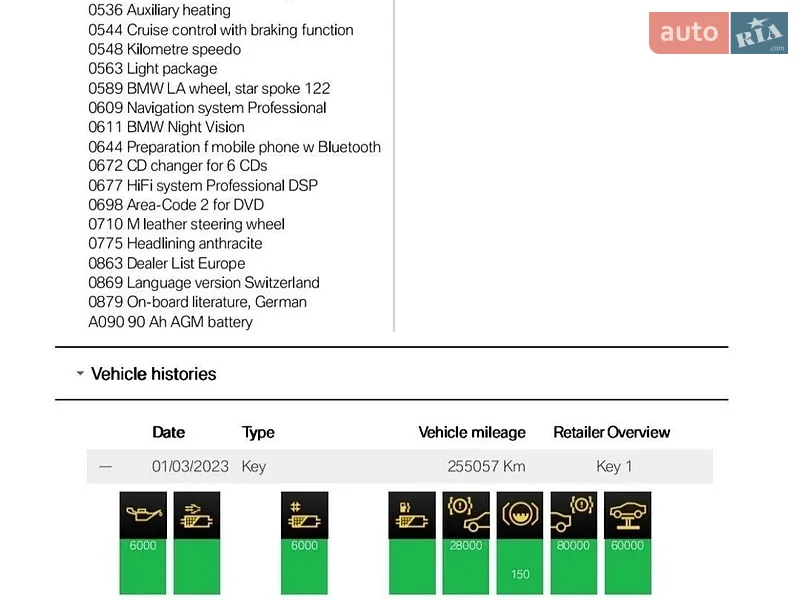Click the microfilter icon showing 6000
Screen dimensions: 800x600
[x=305, y=514]
